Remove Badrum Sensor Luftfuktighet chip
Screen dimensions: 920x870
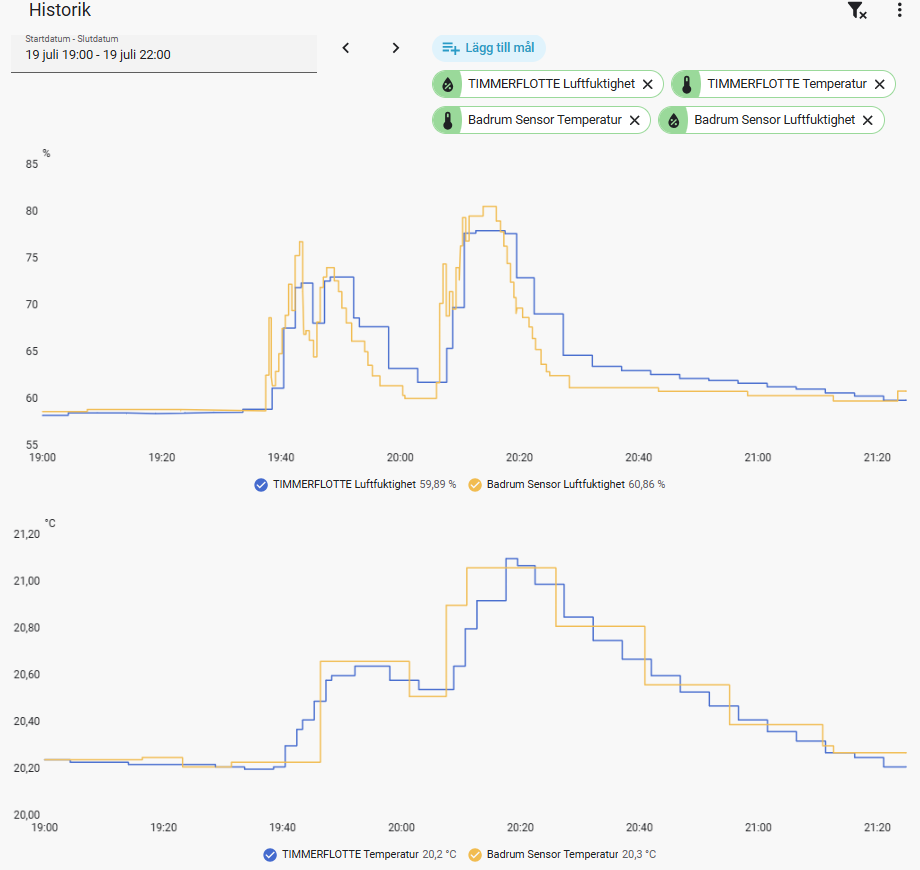point(868,120)
